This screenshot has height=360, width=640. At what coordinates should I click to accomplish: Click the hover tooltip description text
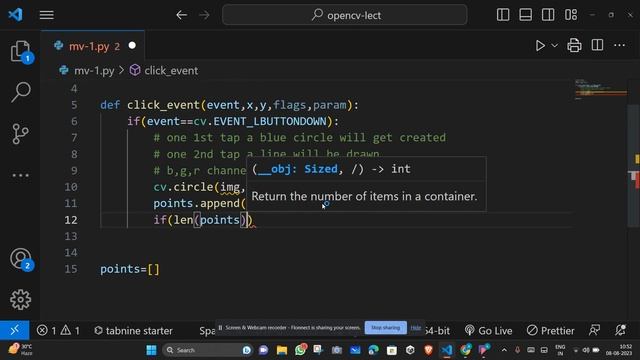[x=364, y=196]
